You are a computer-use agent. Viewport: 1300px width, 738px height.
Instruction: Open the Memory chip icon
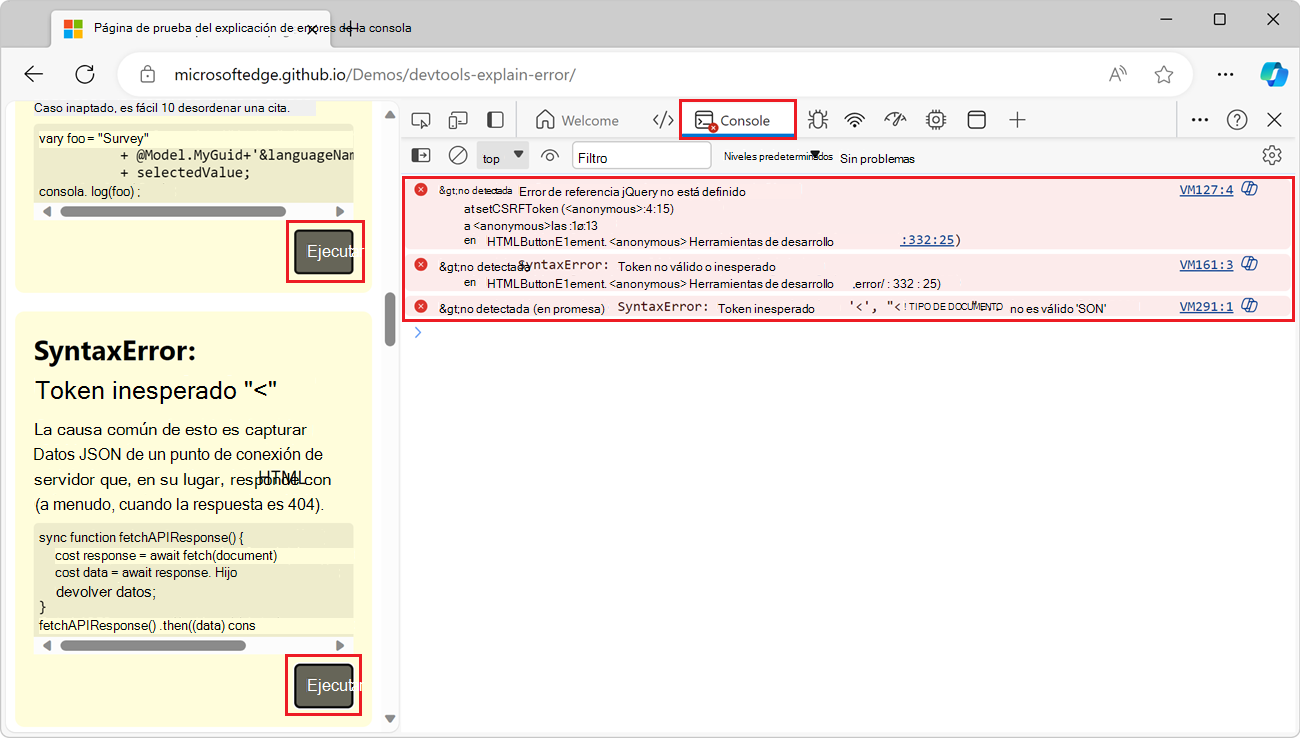click(x=934, y=119)
